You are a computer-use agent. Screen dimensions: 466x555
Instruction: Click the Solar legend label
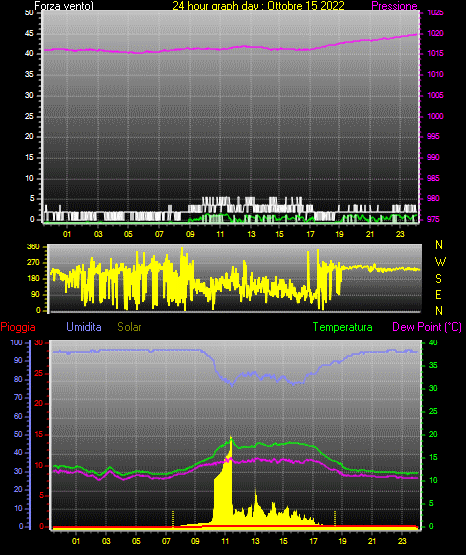pyautogui.click(x=129, y=327)
